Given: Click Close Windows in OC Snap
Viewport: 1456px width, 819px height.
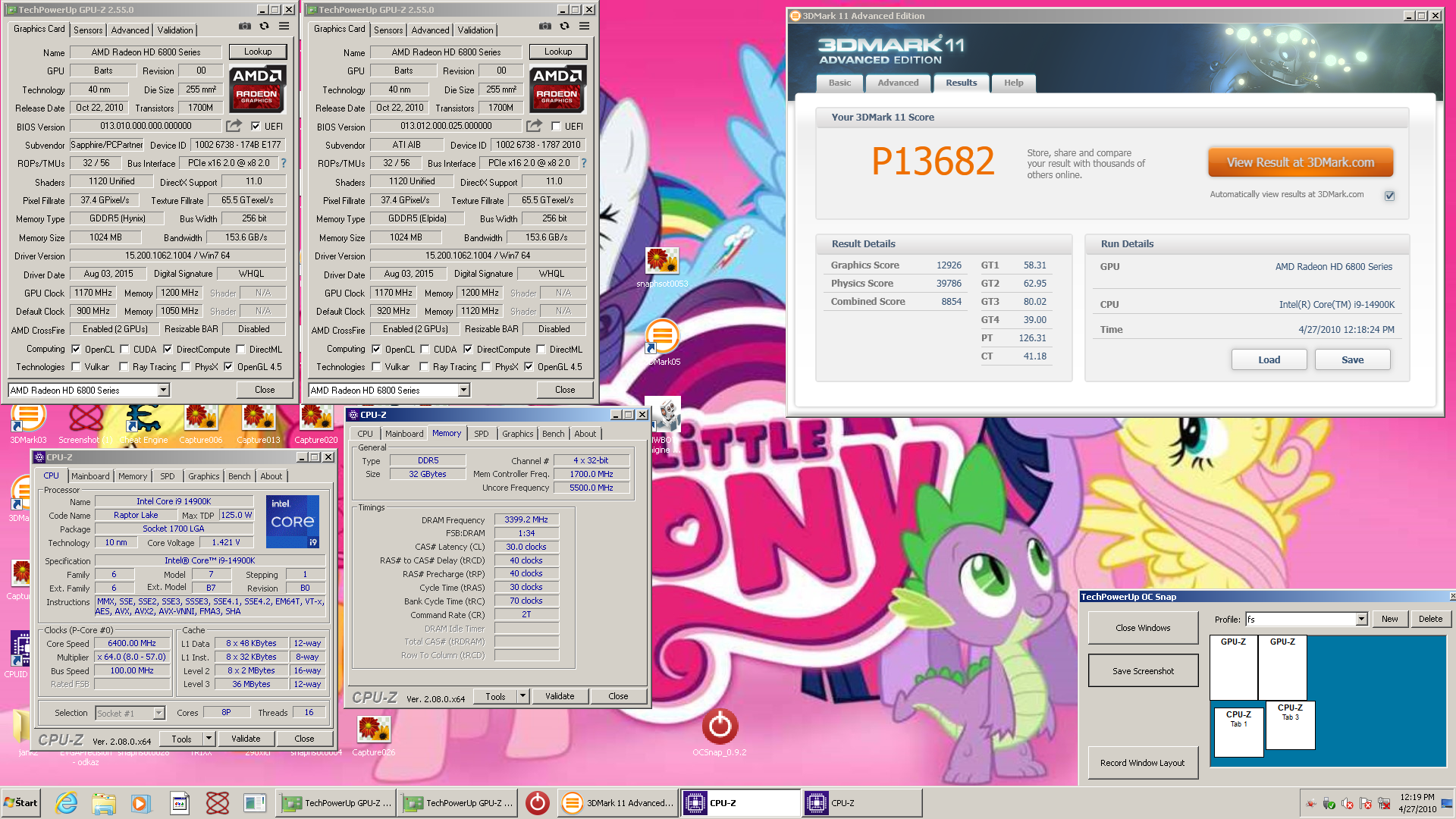Looking at the screenshot, I should click(1143, 628).
